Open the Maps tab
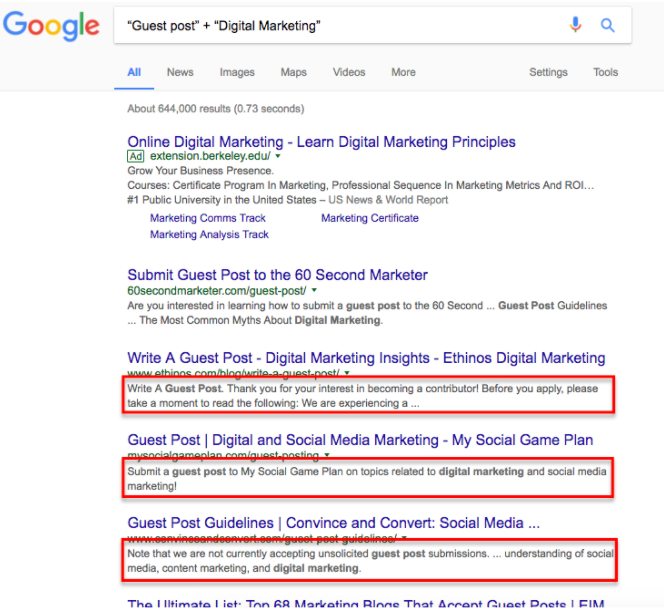This screenshot has width=668, height=616. [294, 72]
